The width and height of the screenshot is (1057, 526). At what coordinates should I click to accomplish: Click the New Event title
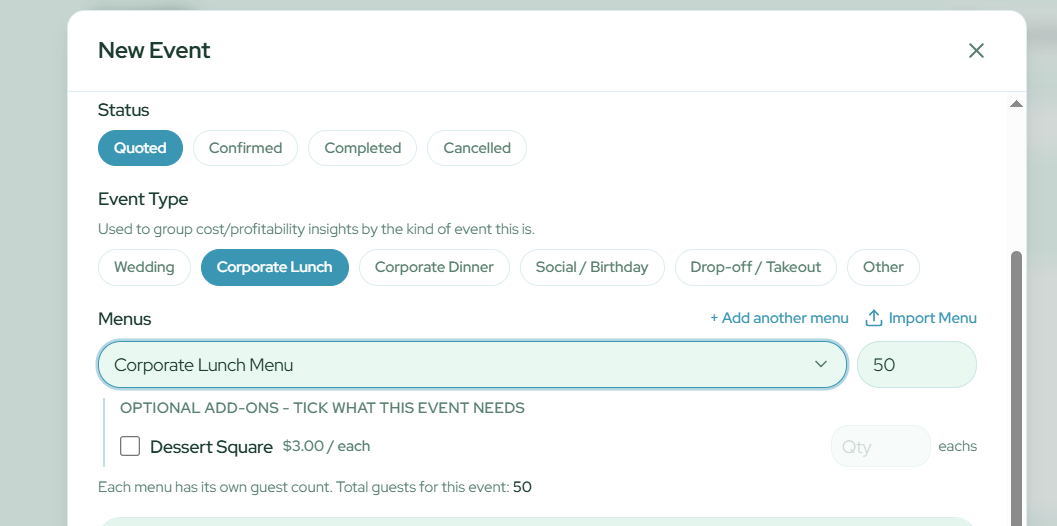[154, 51]
